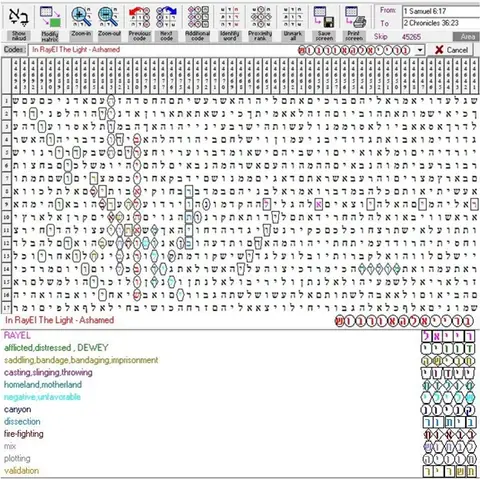
Task: Select the plotting legend entry
Action: coord(17,458)
